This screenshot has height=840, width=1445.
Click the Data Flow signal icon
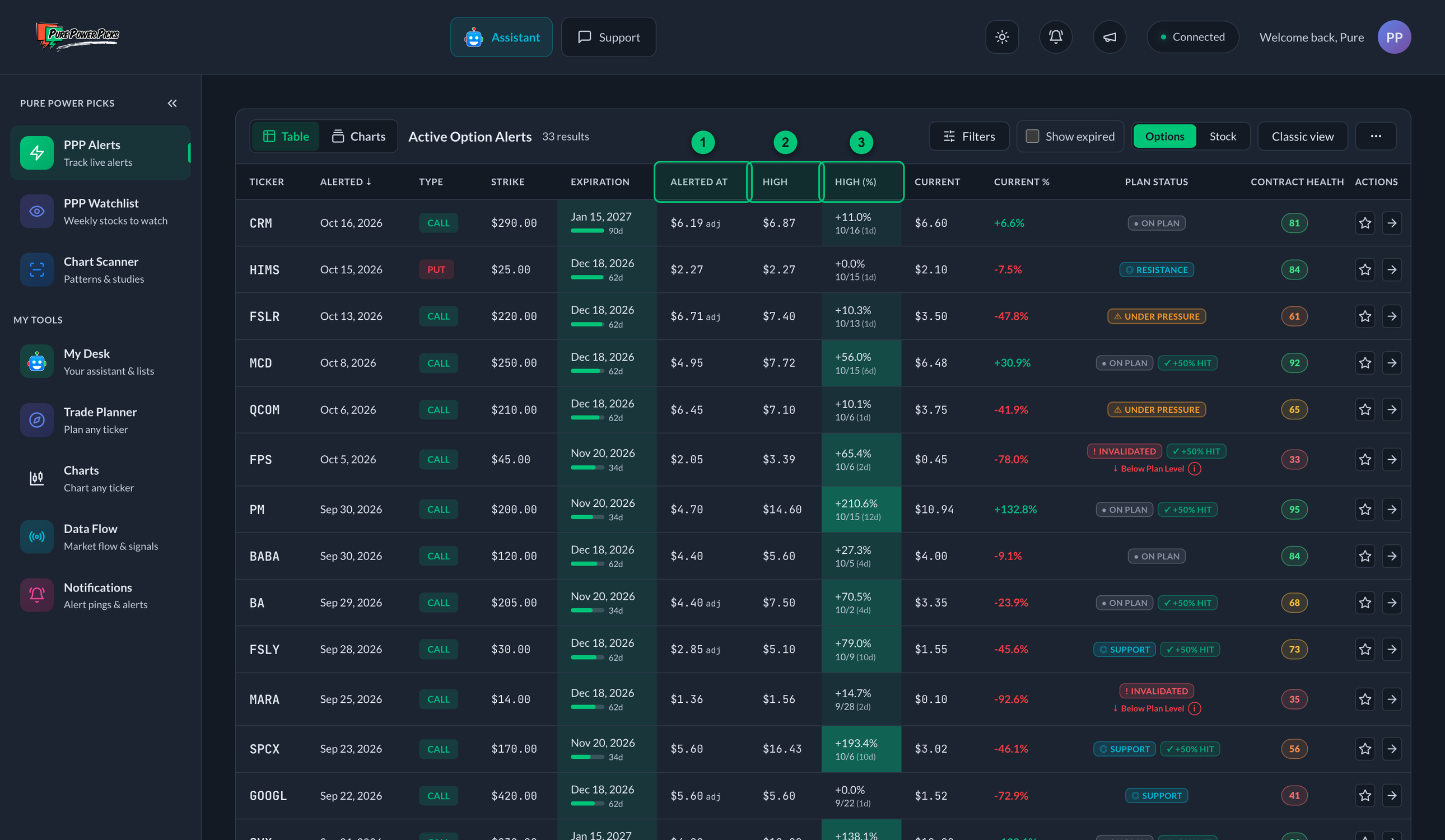point(37,536)
